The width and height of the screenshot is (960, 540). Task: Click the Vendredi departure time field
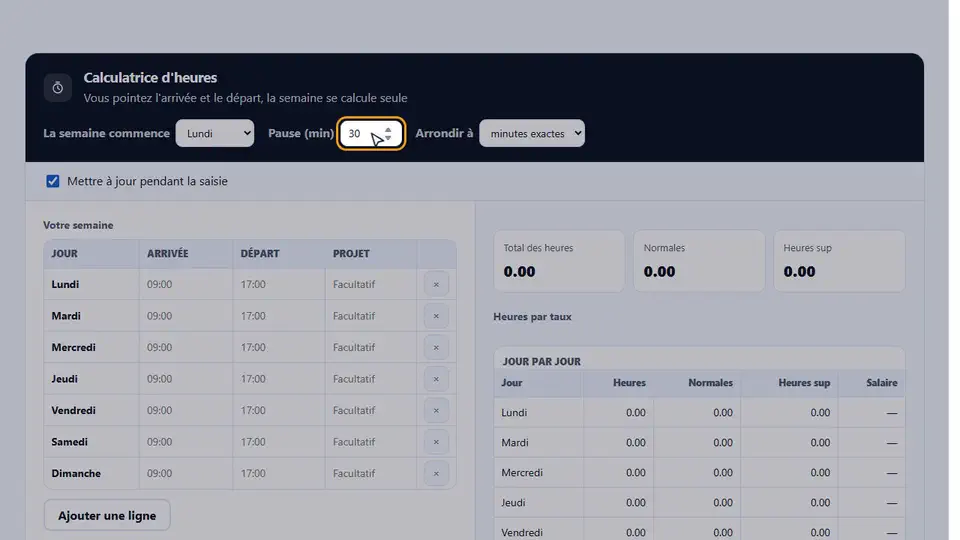tap(279, 410)
